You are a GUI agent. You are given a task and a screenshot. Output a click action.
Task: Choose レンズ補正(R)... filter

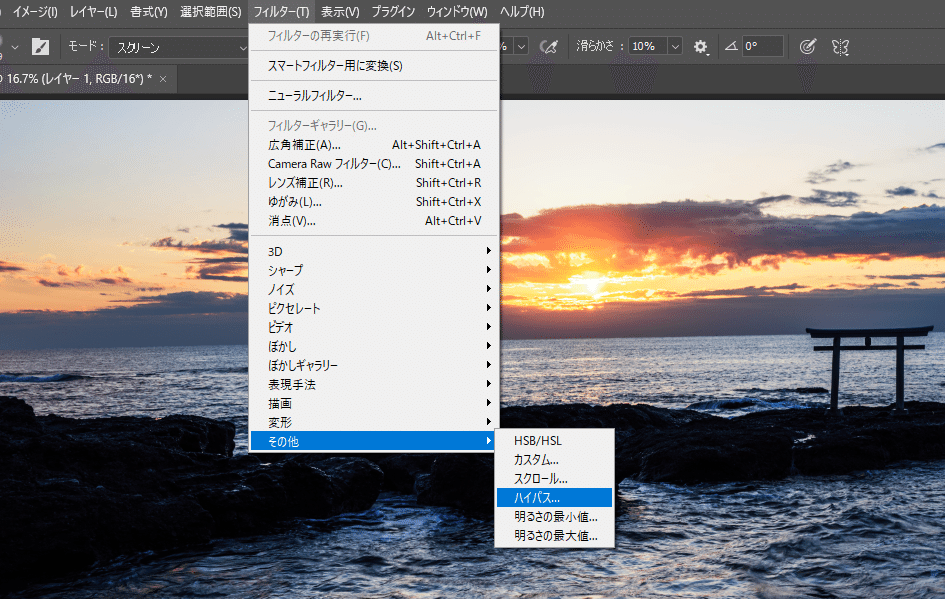(374, 183)
